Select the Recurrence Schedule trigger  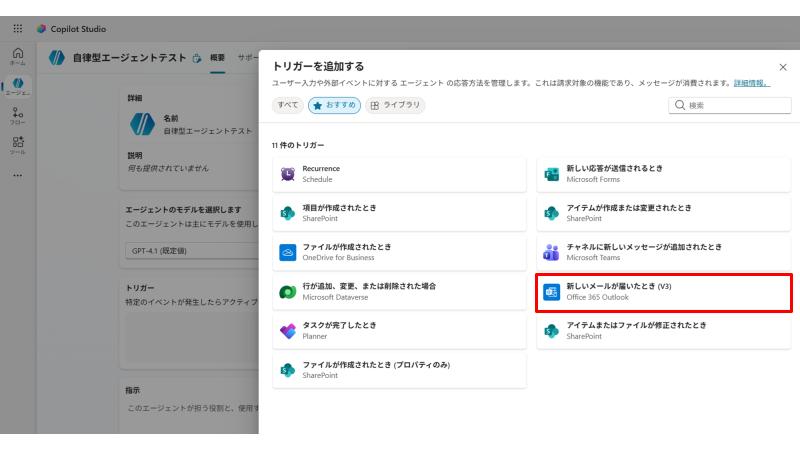399,174
